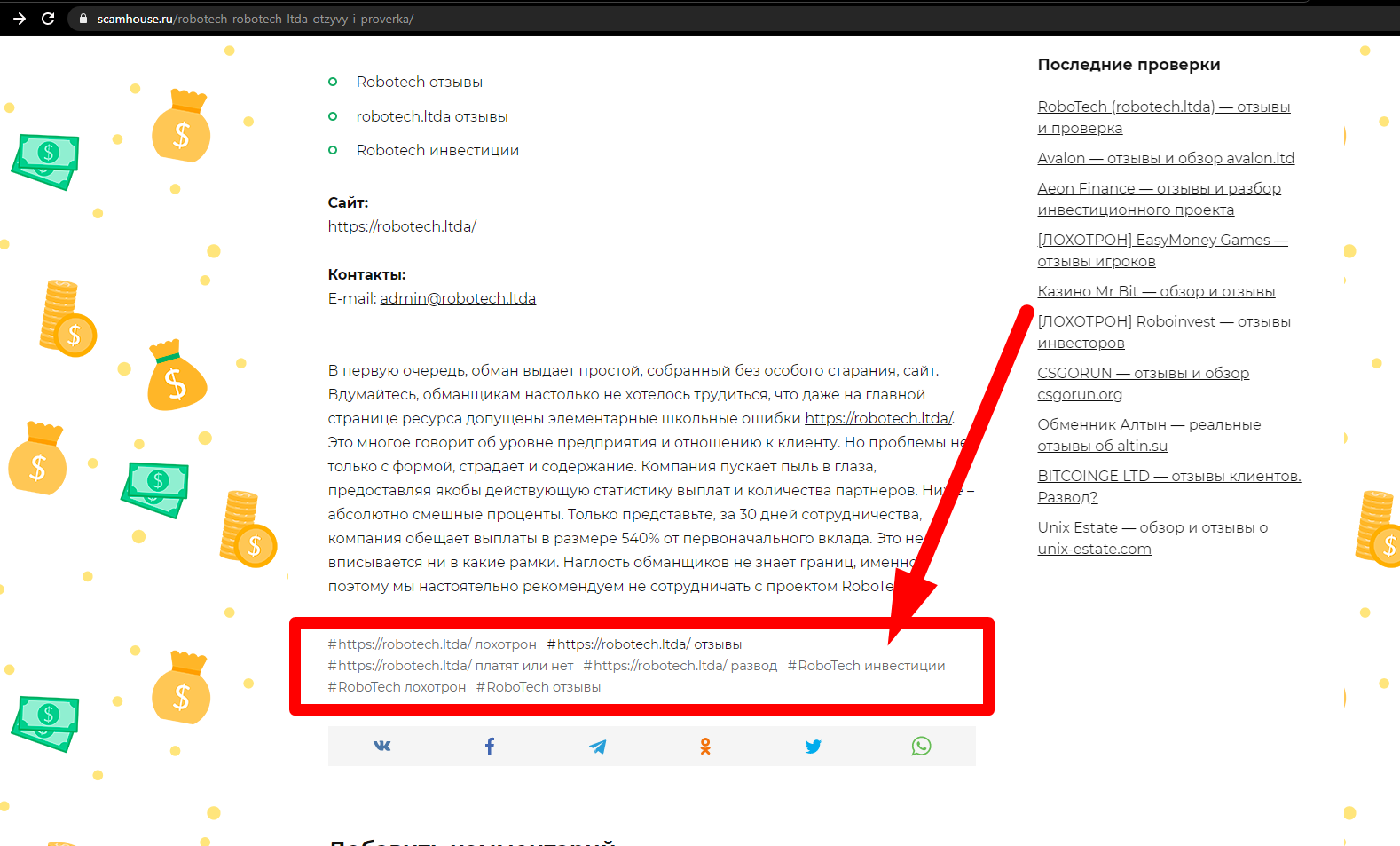
Task: Click tag #https://robotech.ltda/ платят или нет
Action: point(451,666)
